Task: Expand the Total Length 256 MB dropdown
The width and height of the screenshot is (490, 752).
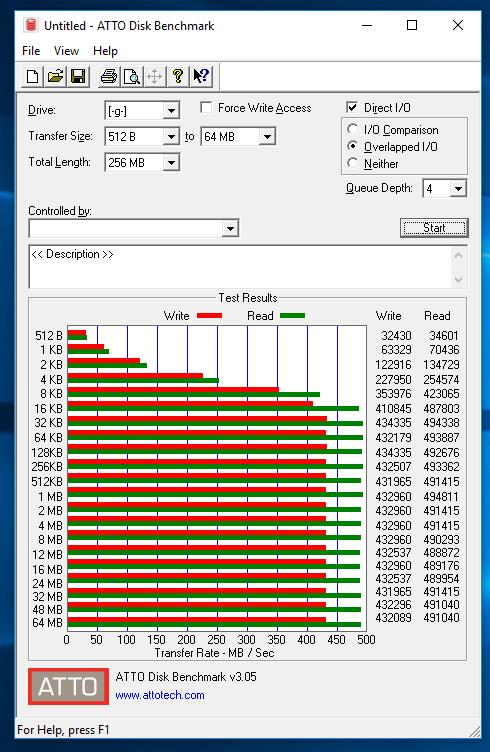Action: [171, 163]
